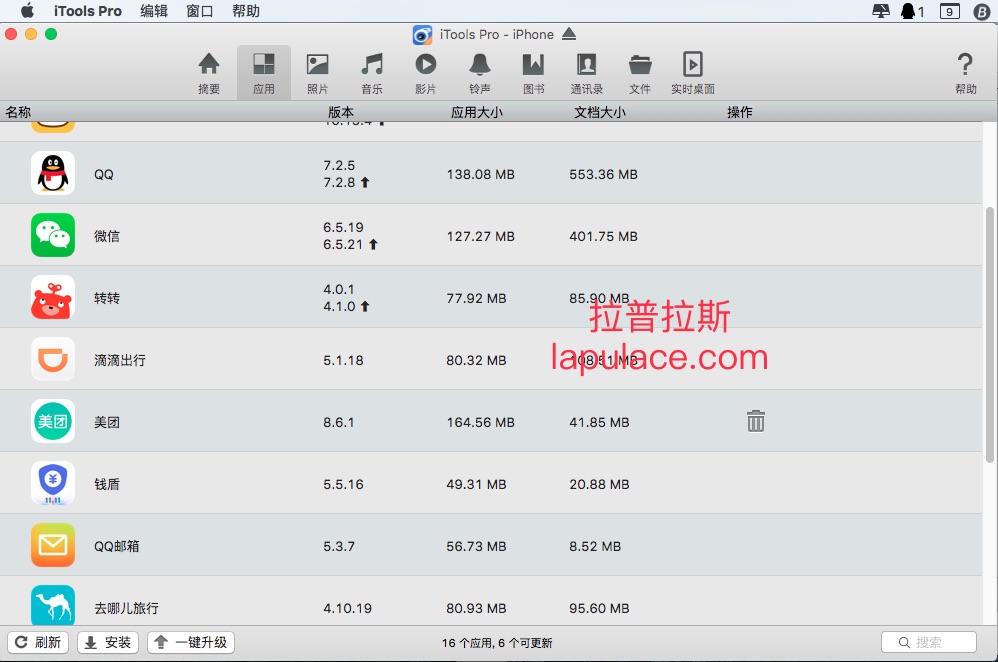Open the 窗口 menu

click(199, 11)
